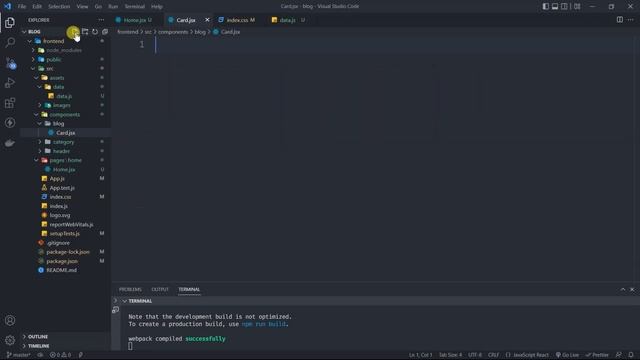Open the Terminal menu

coord(135,7)
